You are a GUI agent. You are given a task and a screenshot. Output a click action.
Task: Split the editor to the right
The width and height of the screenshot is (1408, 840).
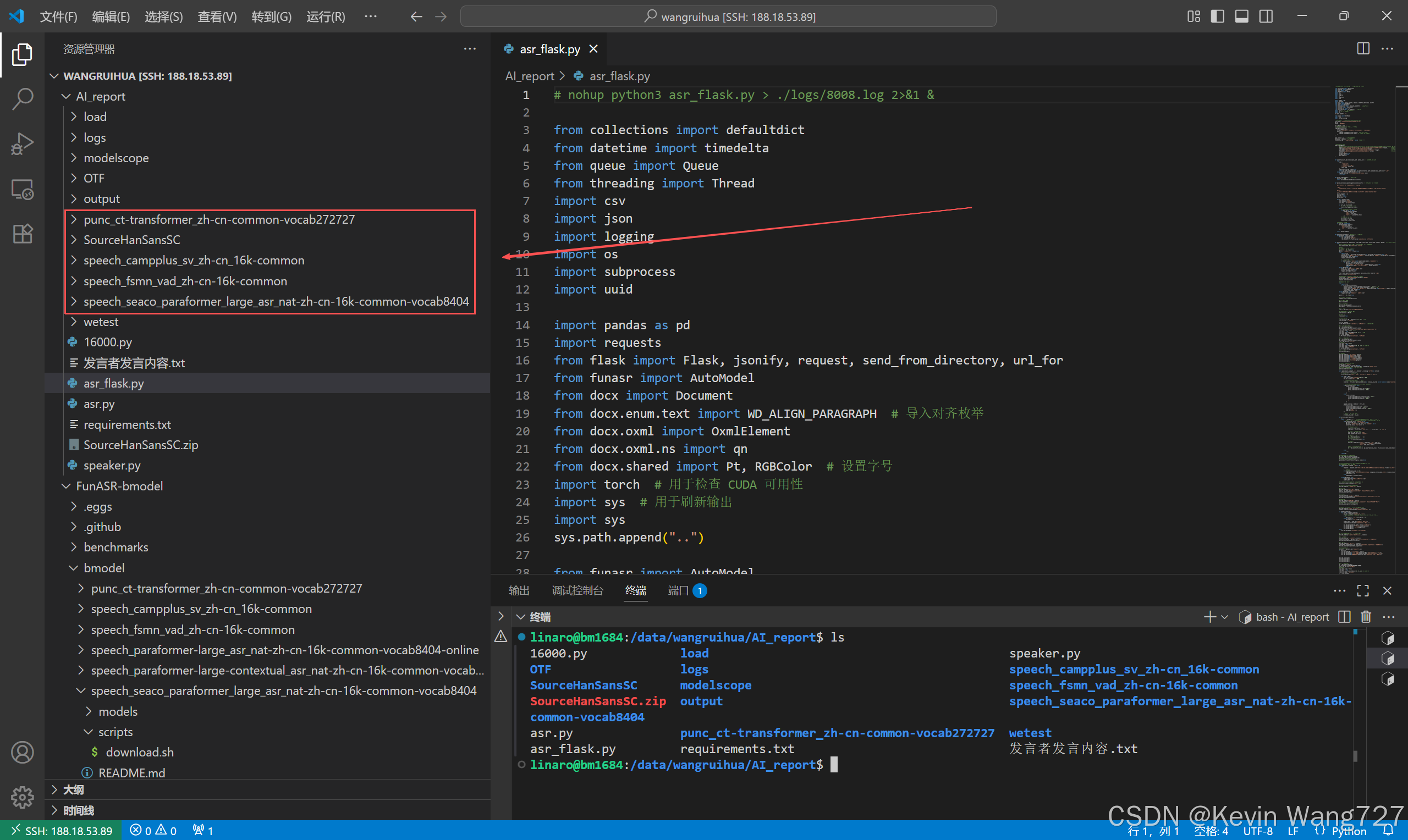point(1363,49)
